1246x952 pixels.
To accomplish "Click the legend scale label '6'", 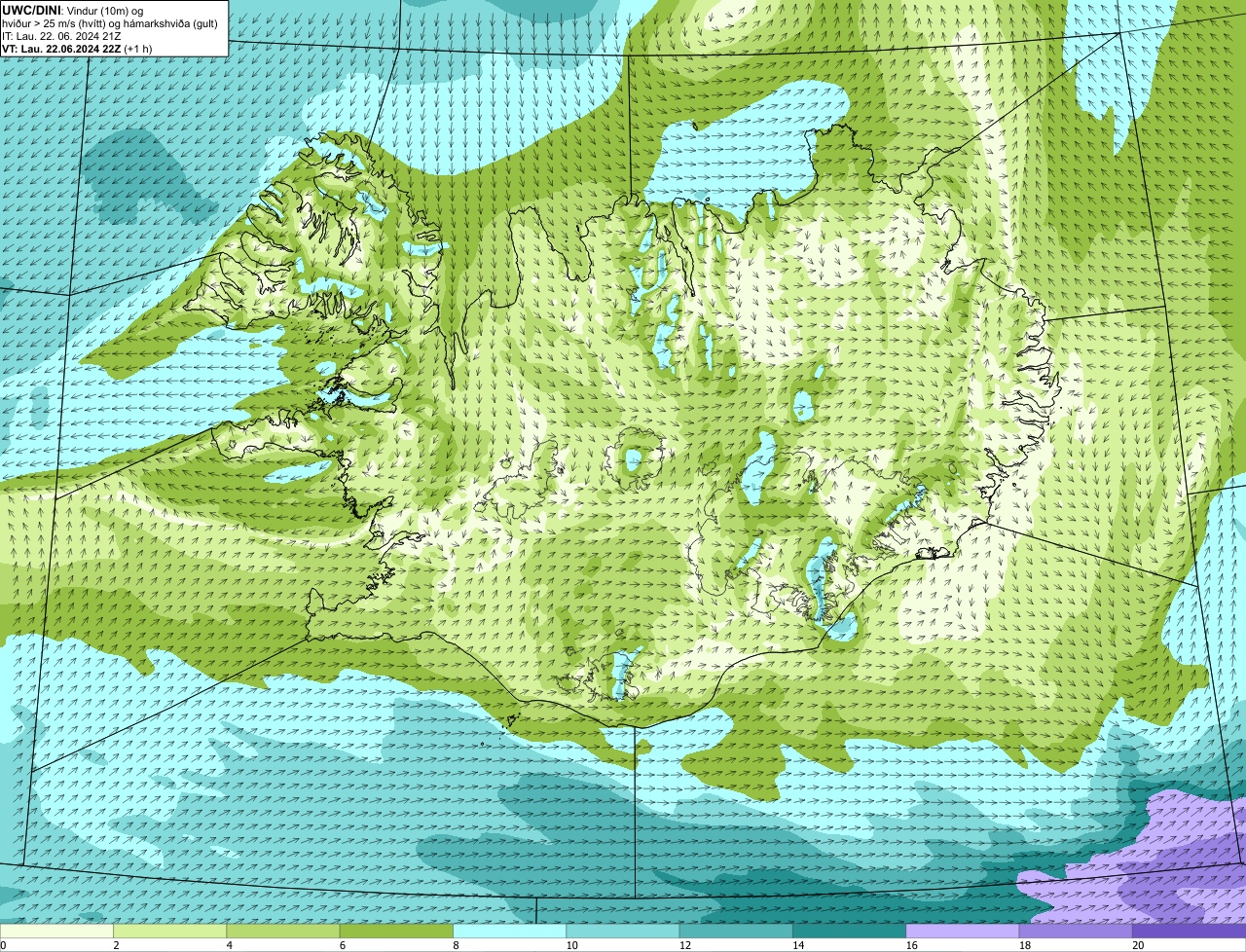I will [x=343, y=945].
